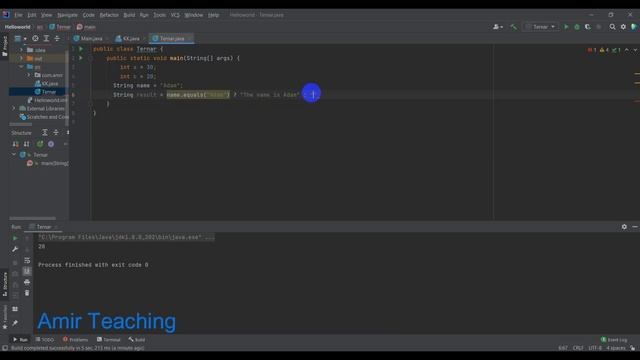
Task: Open the VCS menu
Action: click(175, 15)
